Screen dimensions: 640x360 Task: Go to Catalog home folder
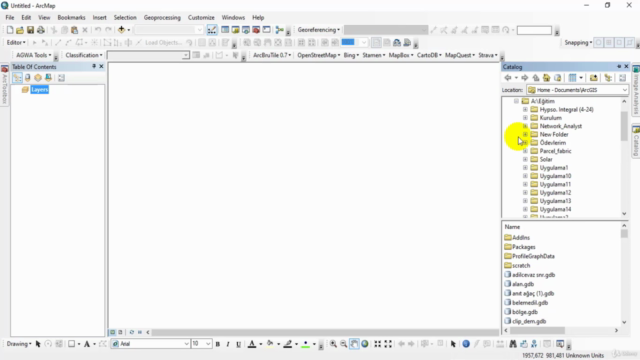(547, 78)
